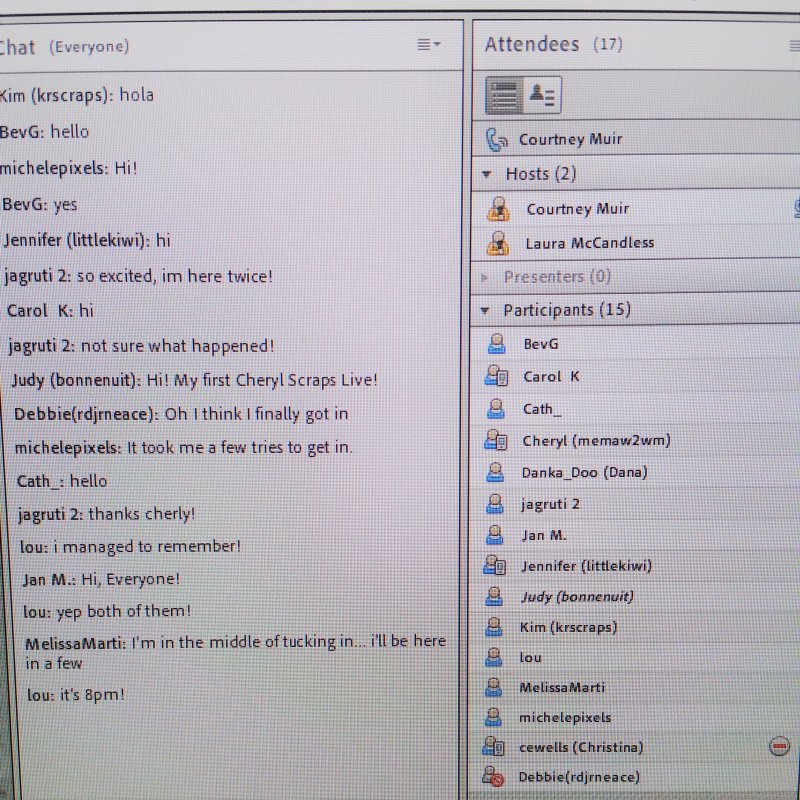Click message 'lou: i managed to remember!'

coord(131,547)
